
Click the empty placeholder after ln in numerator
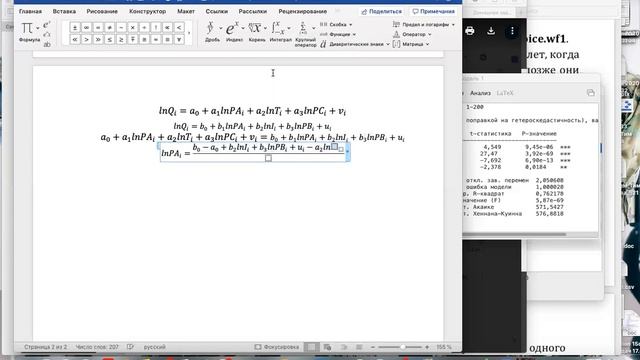(334, 147)
